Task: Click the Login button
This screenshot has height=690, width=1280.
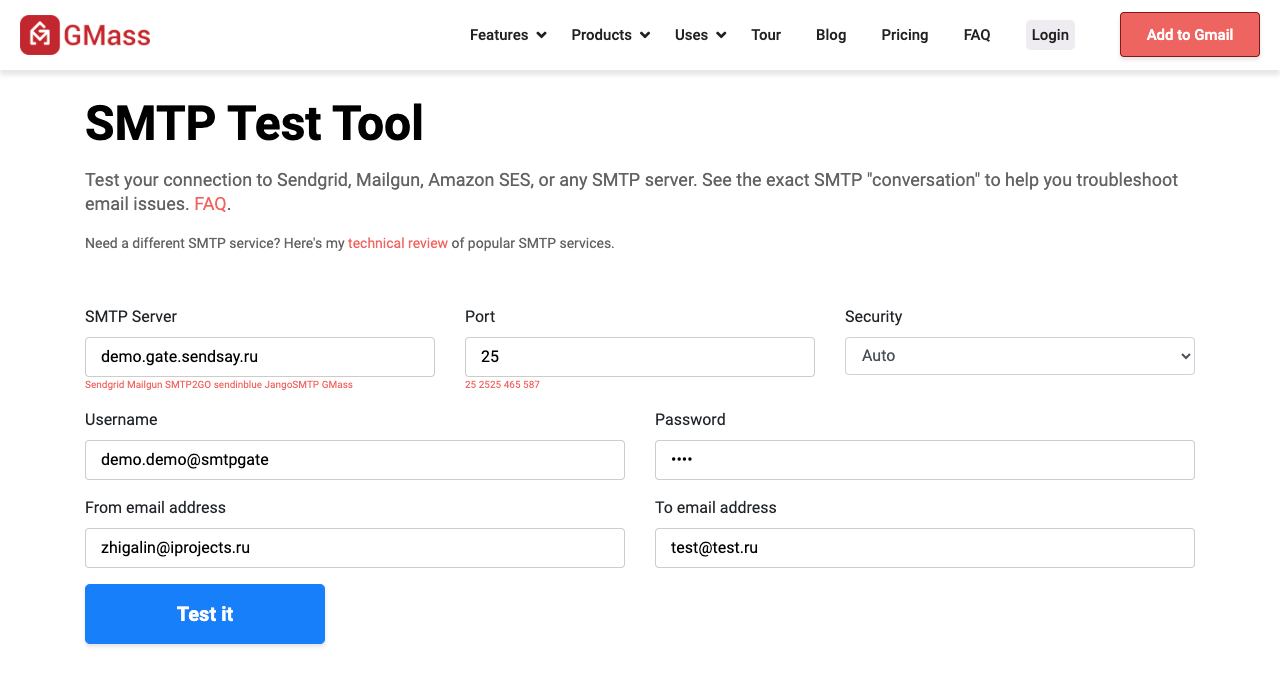Action: (1050, 34)
